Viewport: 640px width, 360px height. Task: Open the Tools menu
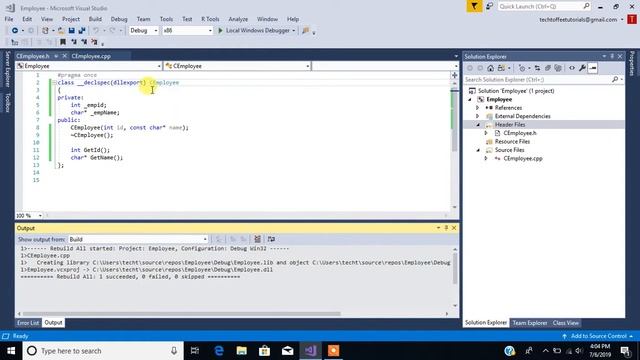coord(166,19)
